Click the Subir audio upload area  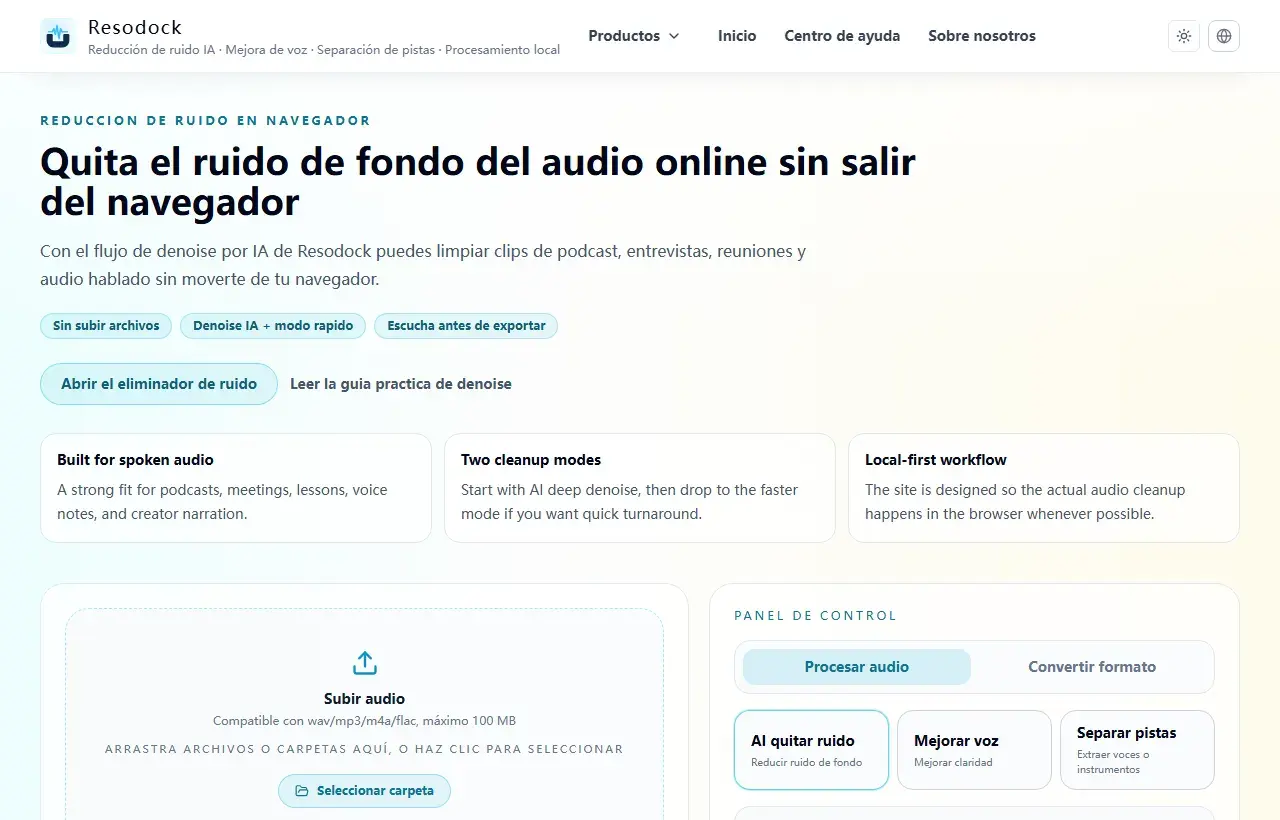pos(365,714)
